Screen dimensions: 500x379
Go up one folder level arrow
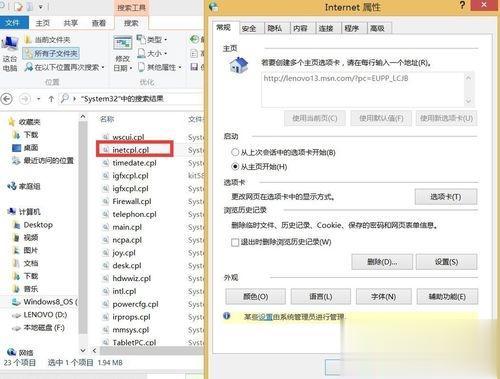(51, 99)
